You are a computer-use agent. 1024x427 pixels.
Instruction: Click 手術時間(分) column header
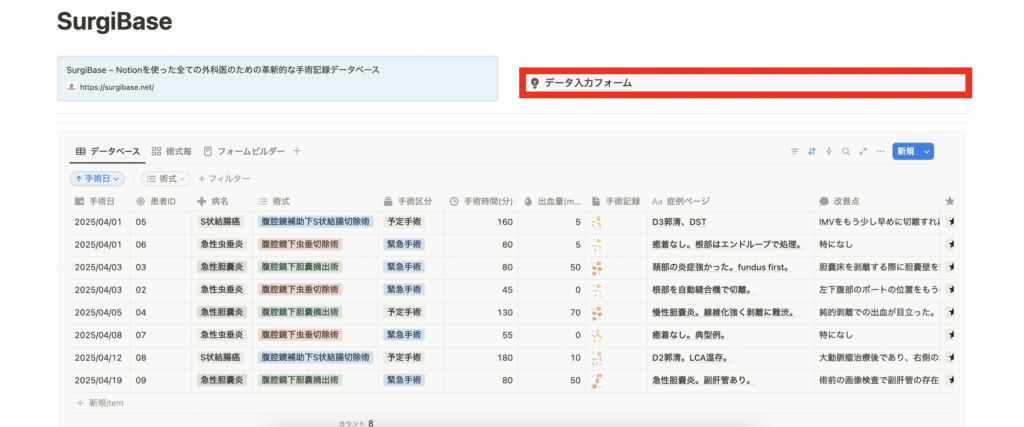(x=482, y=201)
